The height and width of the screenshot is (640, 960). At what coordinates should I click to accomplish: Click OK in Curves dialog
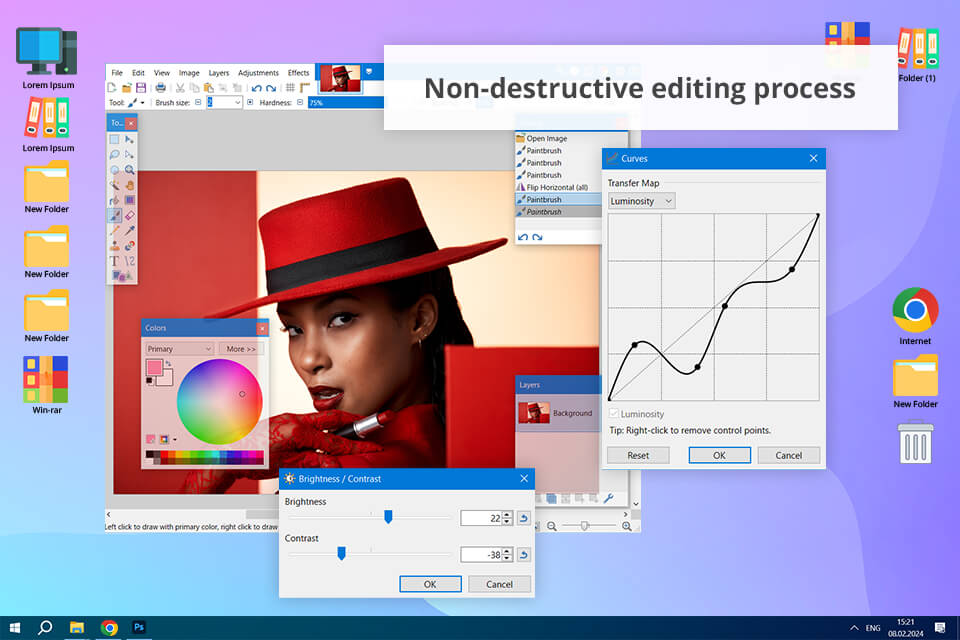719,455
